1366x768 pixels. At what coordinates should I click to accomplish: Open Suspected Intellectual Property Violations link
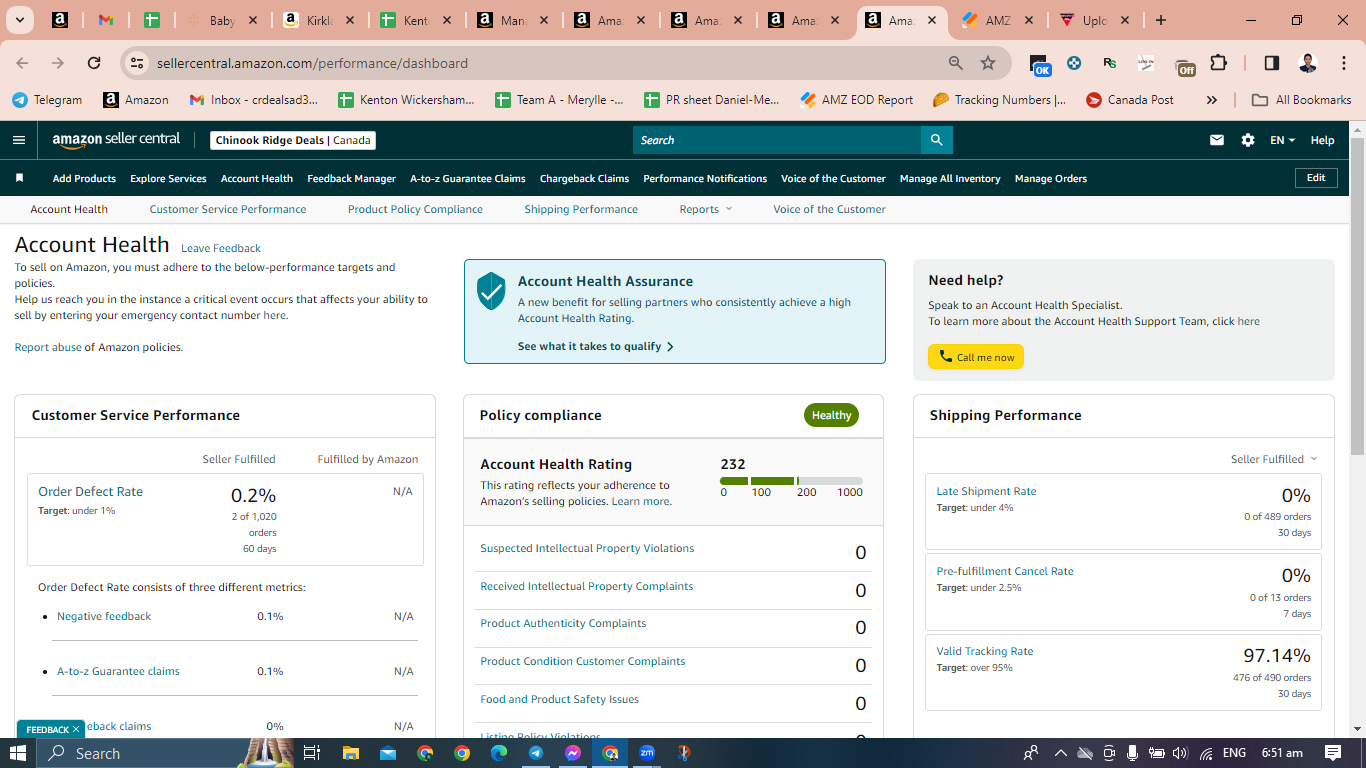[x=587, y=548]
